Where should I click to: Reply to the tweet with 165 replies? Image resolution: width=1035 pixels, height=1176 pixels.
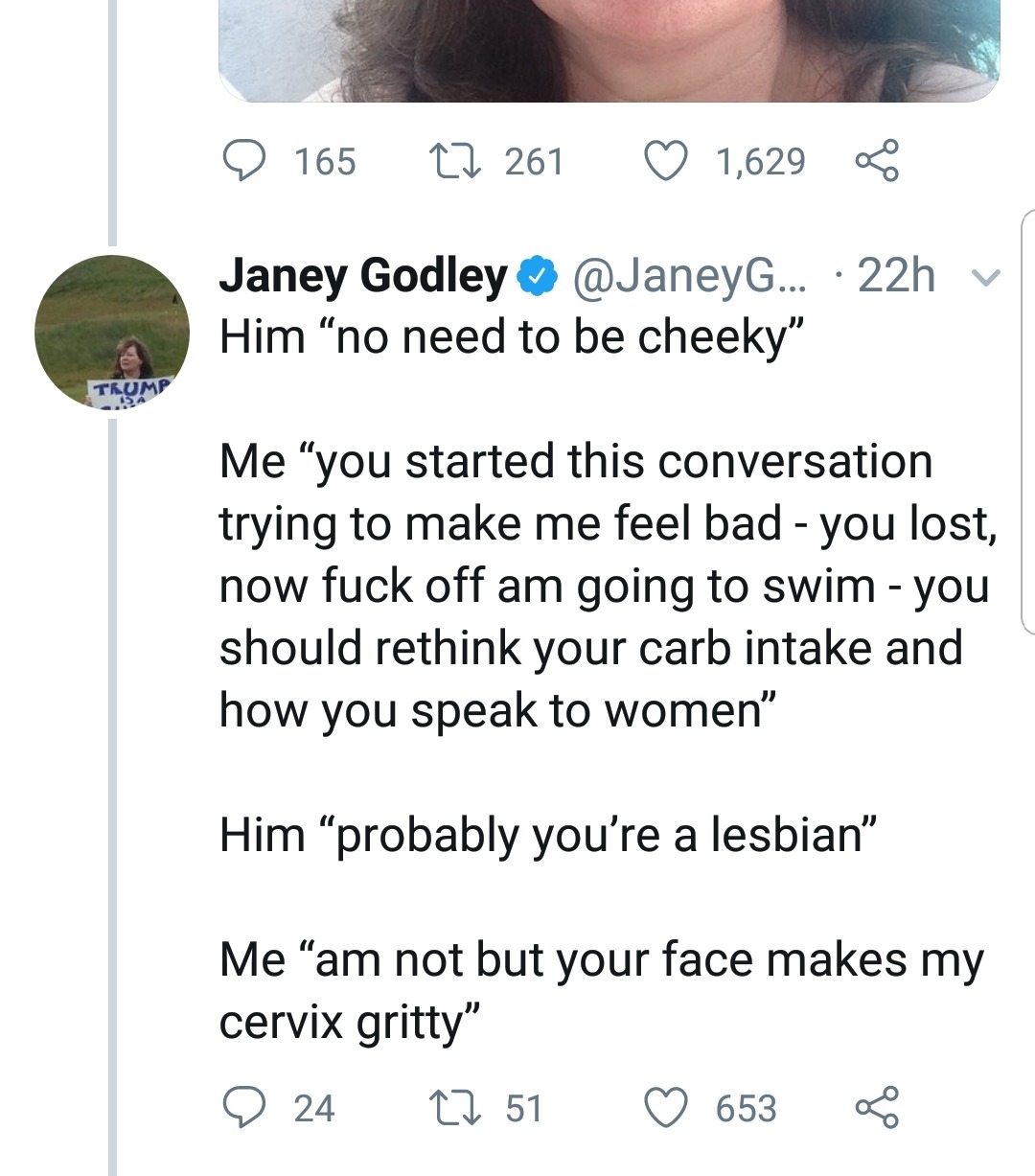(243, 161)
